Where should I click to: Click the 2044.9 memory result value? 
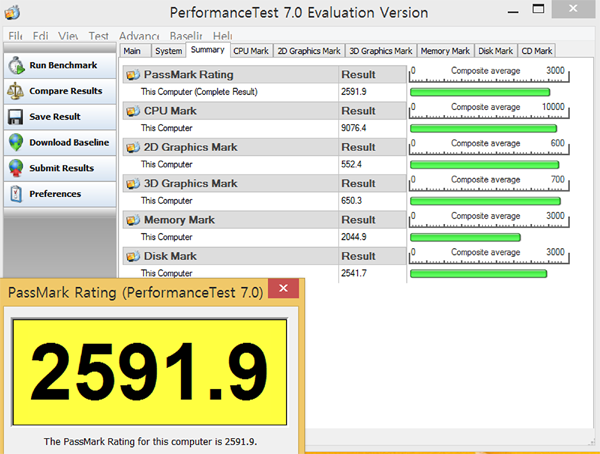pos(354,237)
